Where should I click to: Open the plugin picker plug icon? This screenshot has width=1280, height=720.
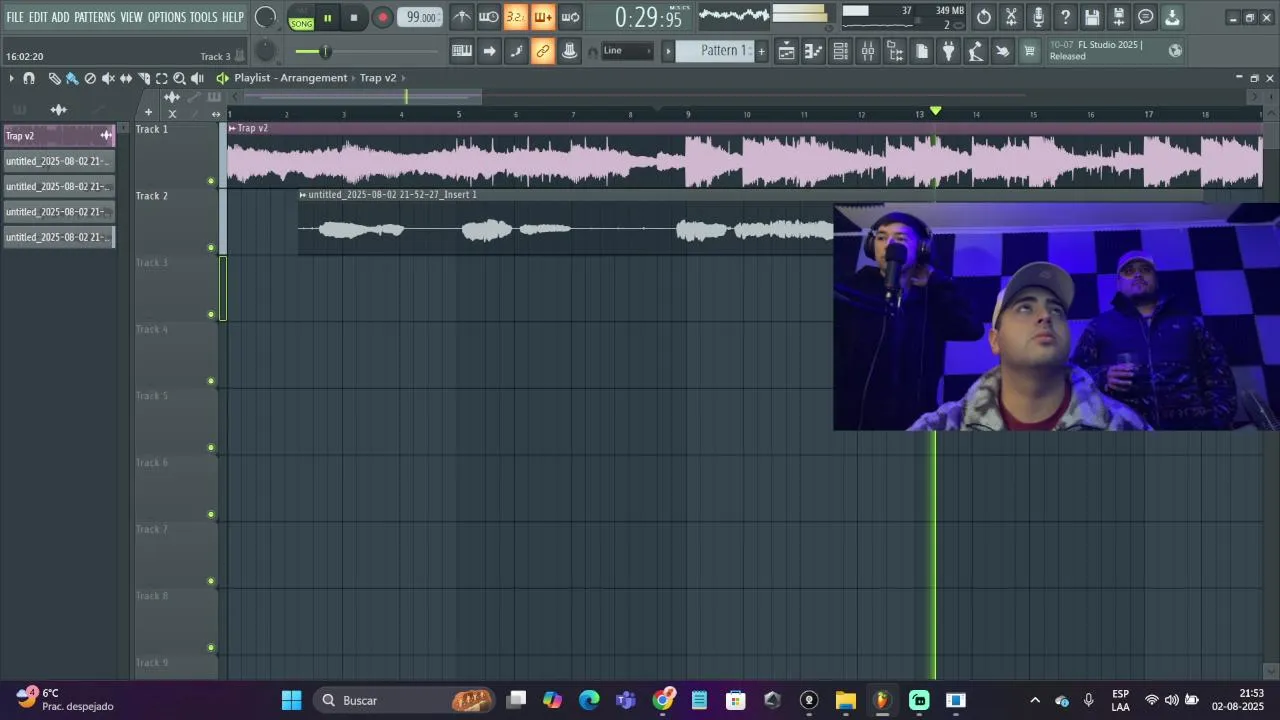tap(949, 51)
